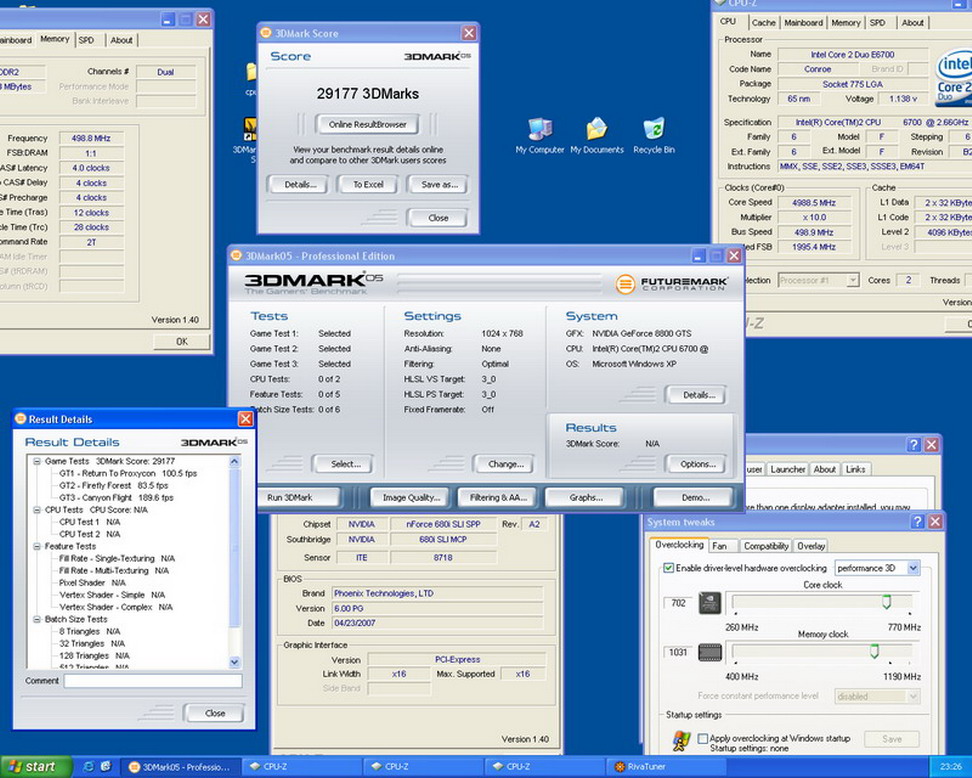Open Filtering & AA button

(498, 497)
